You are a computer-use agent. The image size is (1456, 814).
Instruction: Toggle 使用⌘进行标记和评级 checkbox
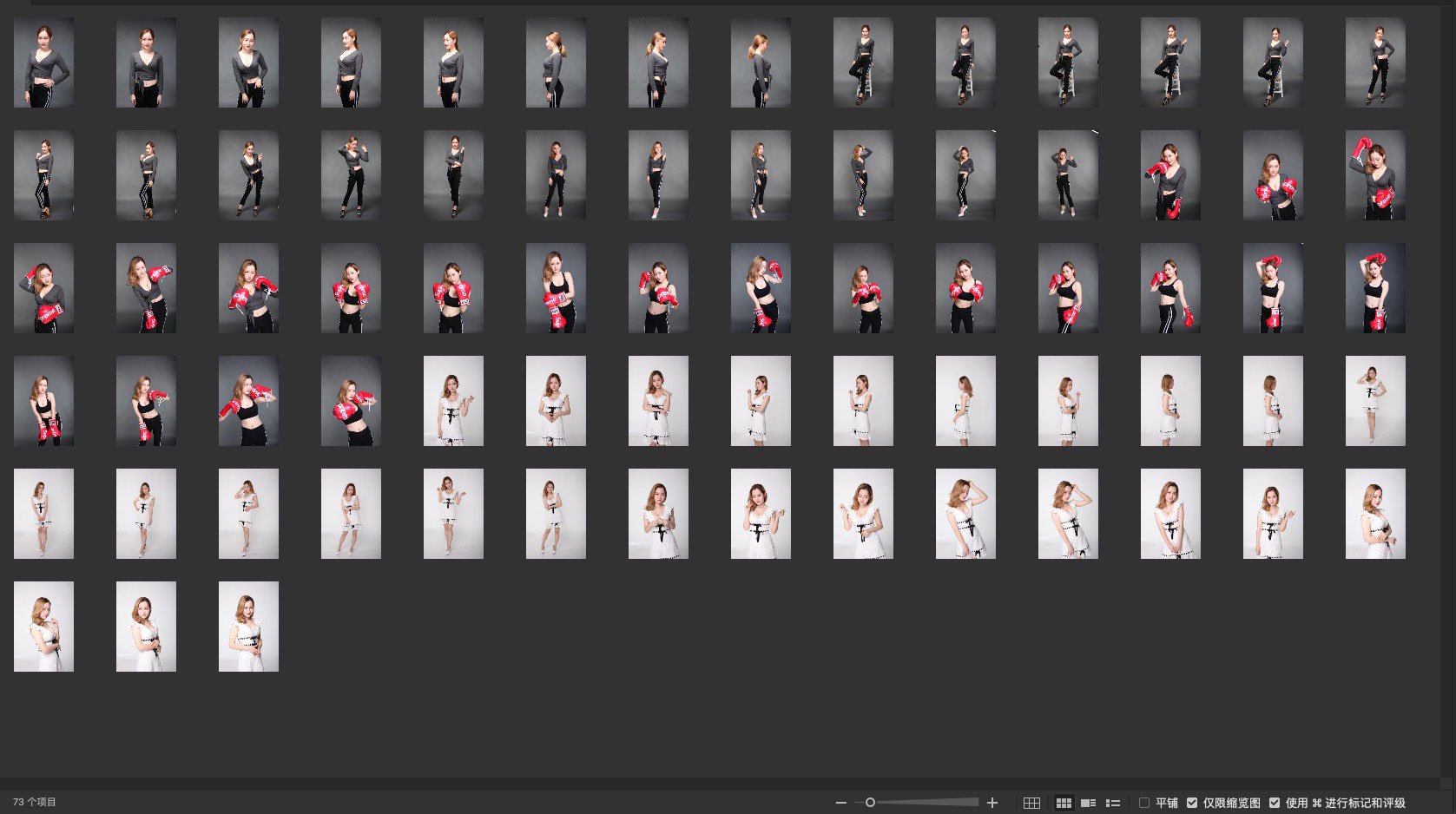tap(1275, 803)
